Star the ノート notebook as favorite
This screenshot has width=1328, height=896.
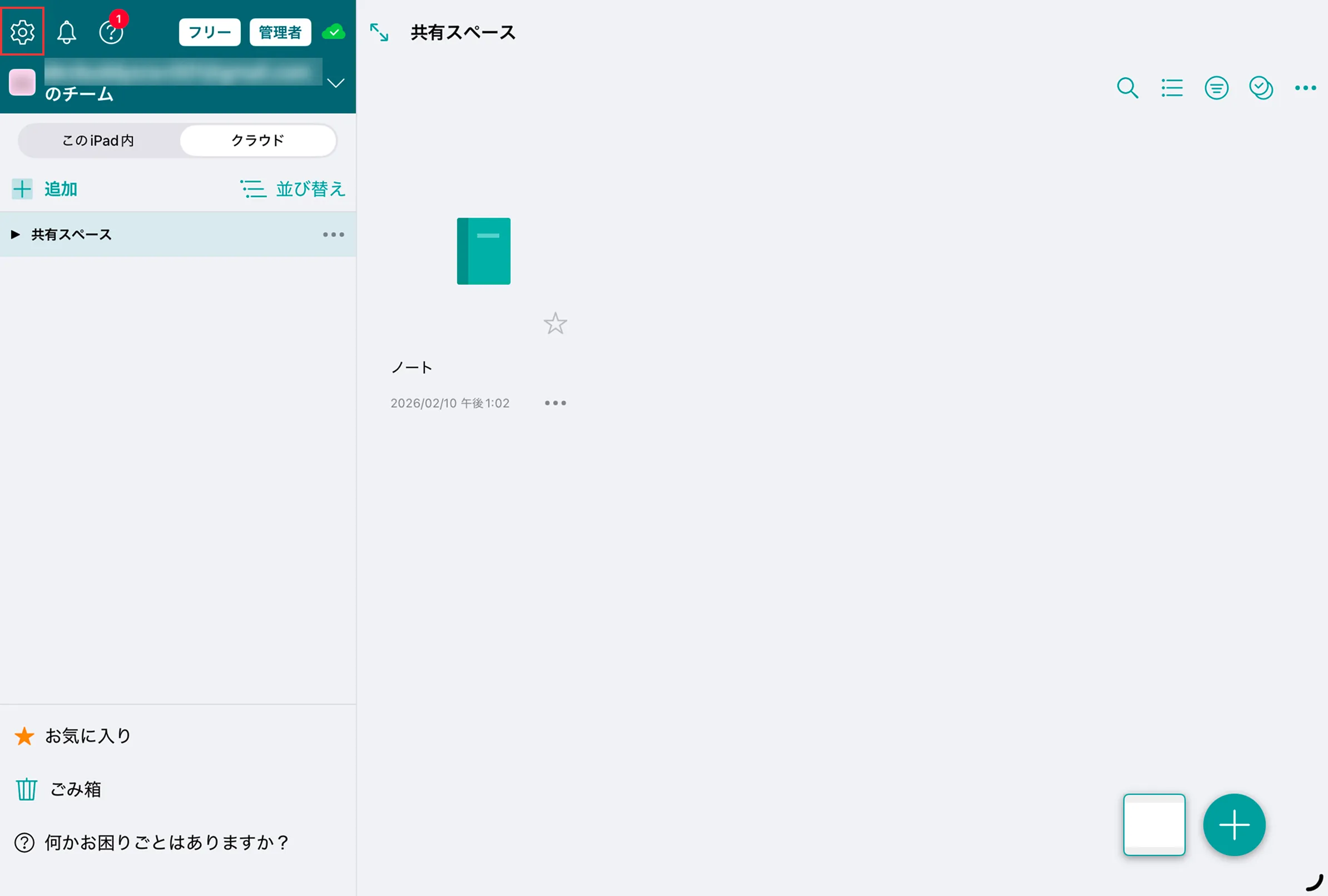554,323
